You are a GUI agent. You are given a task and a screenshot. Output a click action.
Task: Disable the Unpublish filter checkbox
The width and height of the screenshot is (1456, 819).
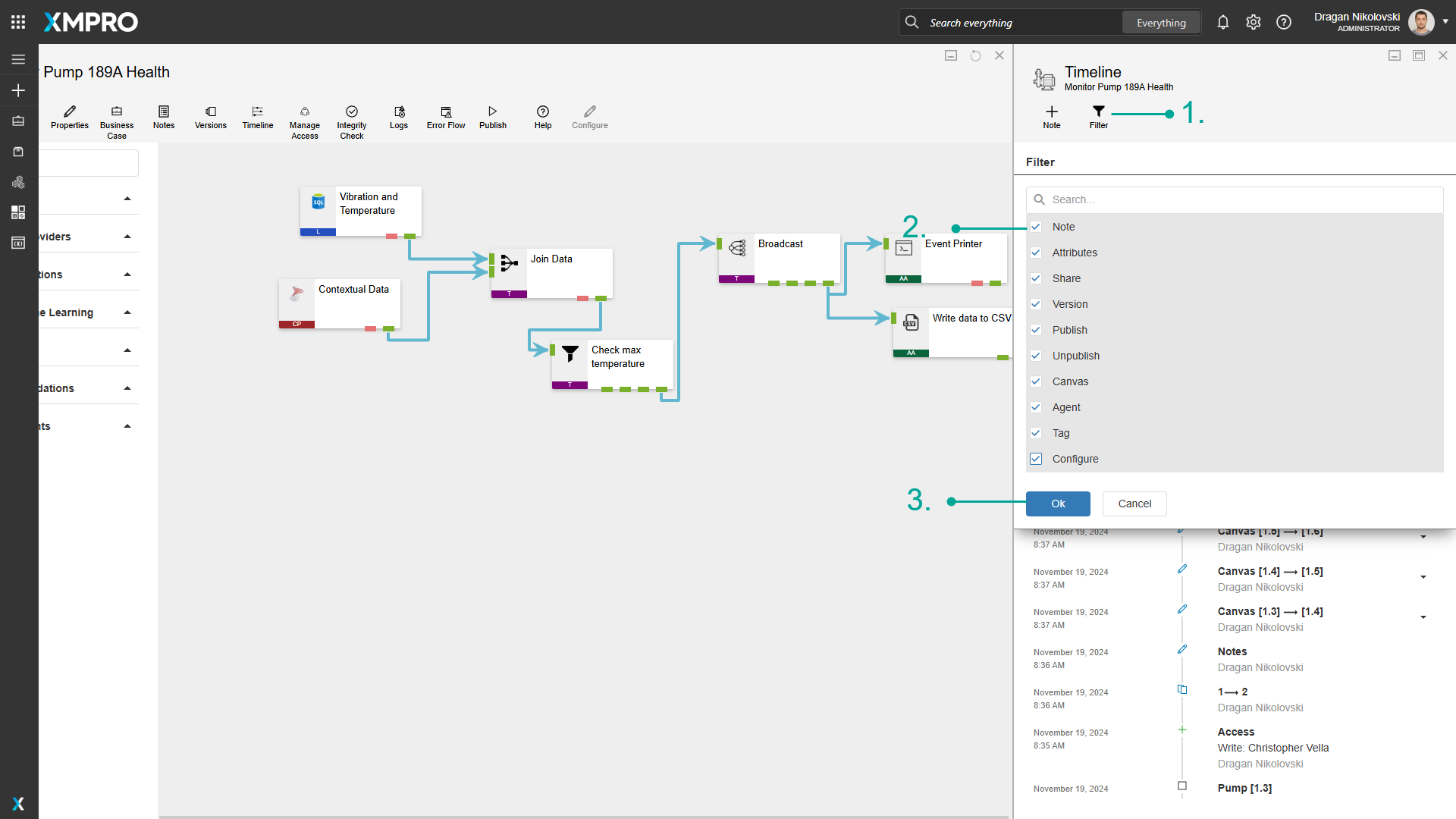1036,356
